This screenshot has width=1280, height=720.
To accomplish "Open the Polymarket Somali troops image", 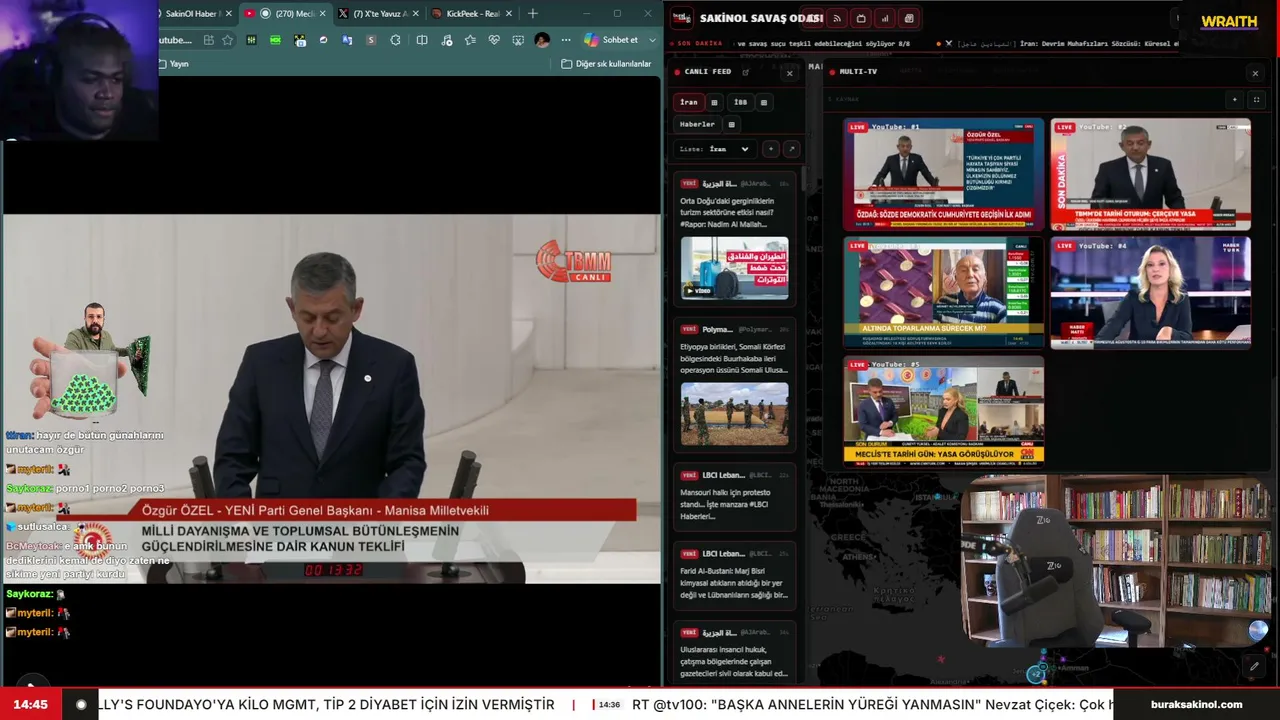I will 734,413.
